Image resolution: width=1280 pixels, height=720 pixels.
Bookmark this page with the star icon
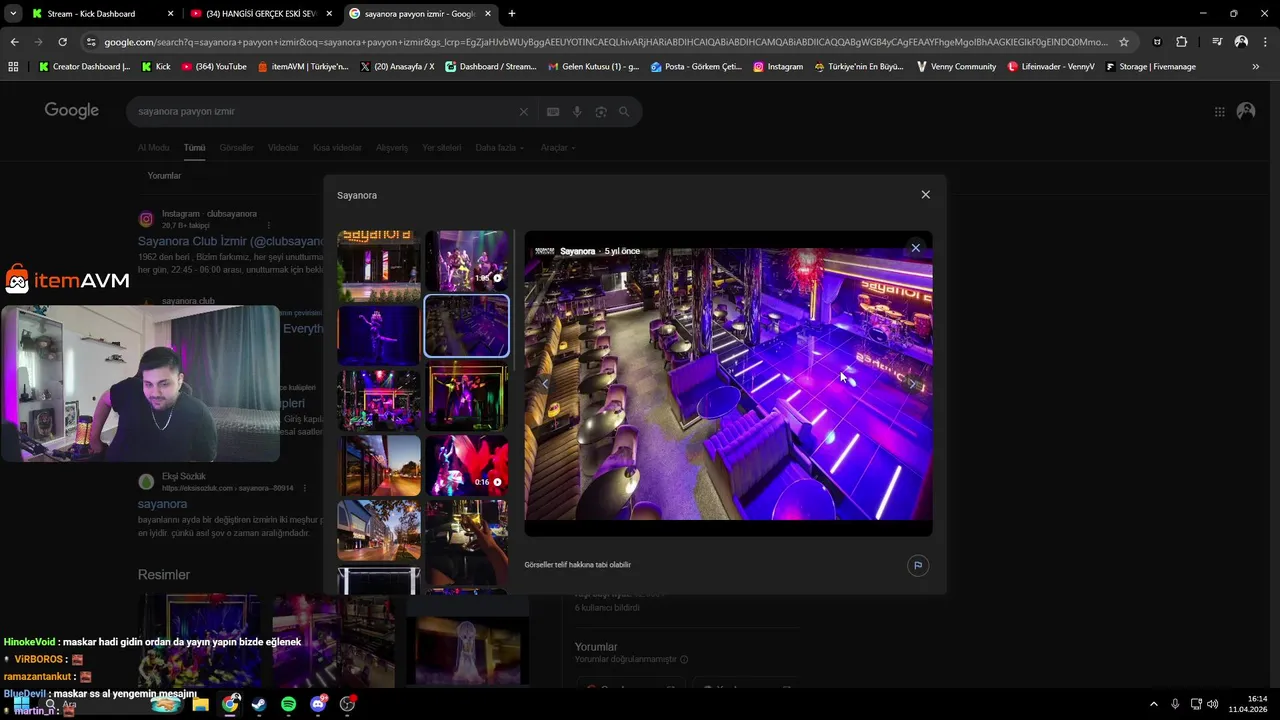click(x=1124, y=42)
